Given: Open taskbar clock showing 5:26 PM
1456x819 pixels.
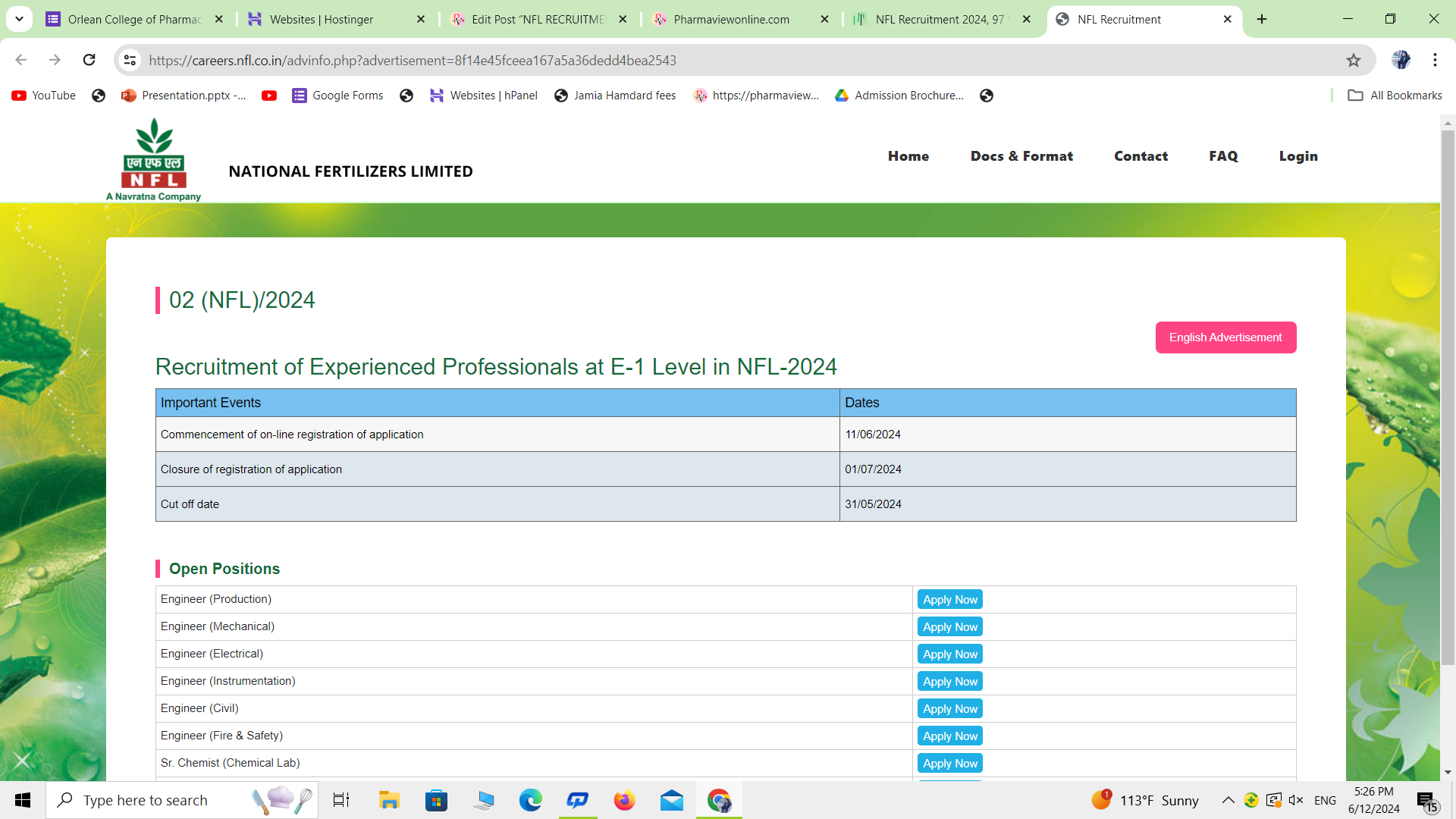Looking at the screenshot, I should pos(1373,800).
